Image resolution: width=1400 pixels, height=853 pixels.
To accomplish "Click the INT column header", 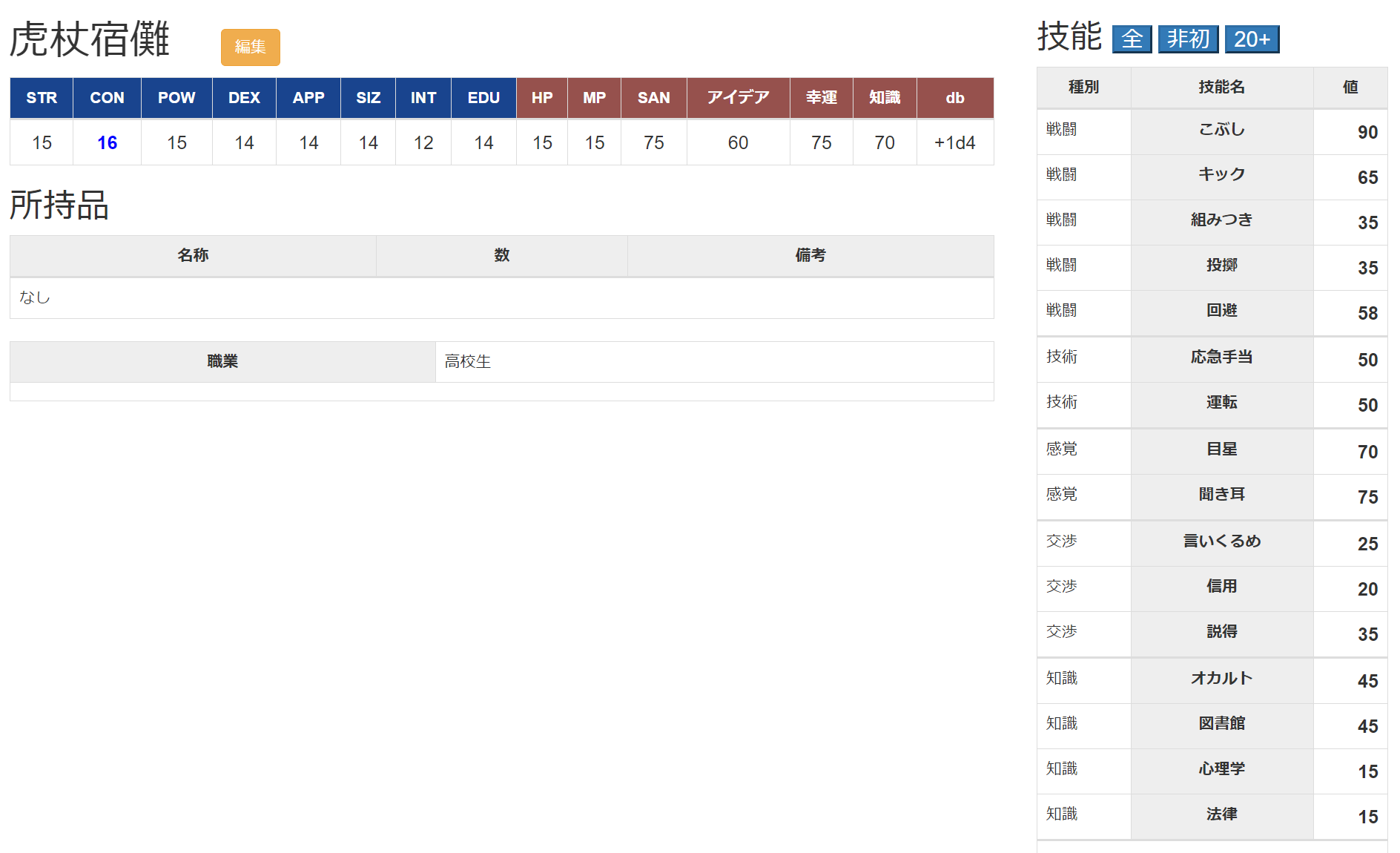I will [x=423, y=98].
